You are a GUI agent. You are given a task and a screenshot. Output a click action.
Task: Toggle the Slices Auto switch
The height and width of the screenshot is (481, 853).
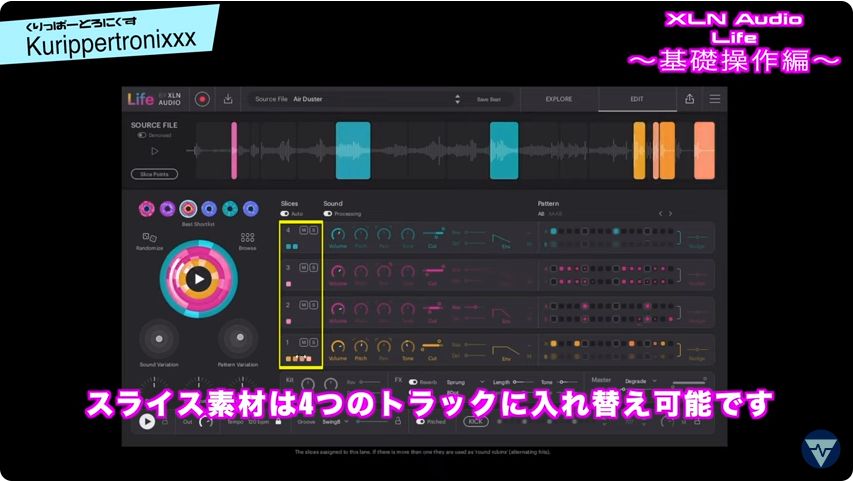(285, 214)
